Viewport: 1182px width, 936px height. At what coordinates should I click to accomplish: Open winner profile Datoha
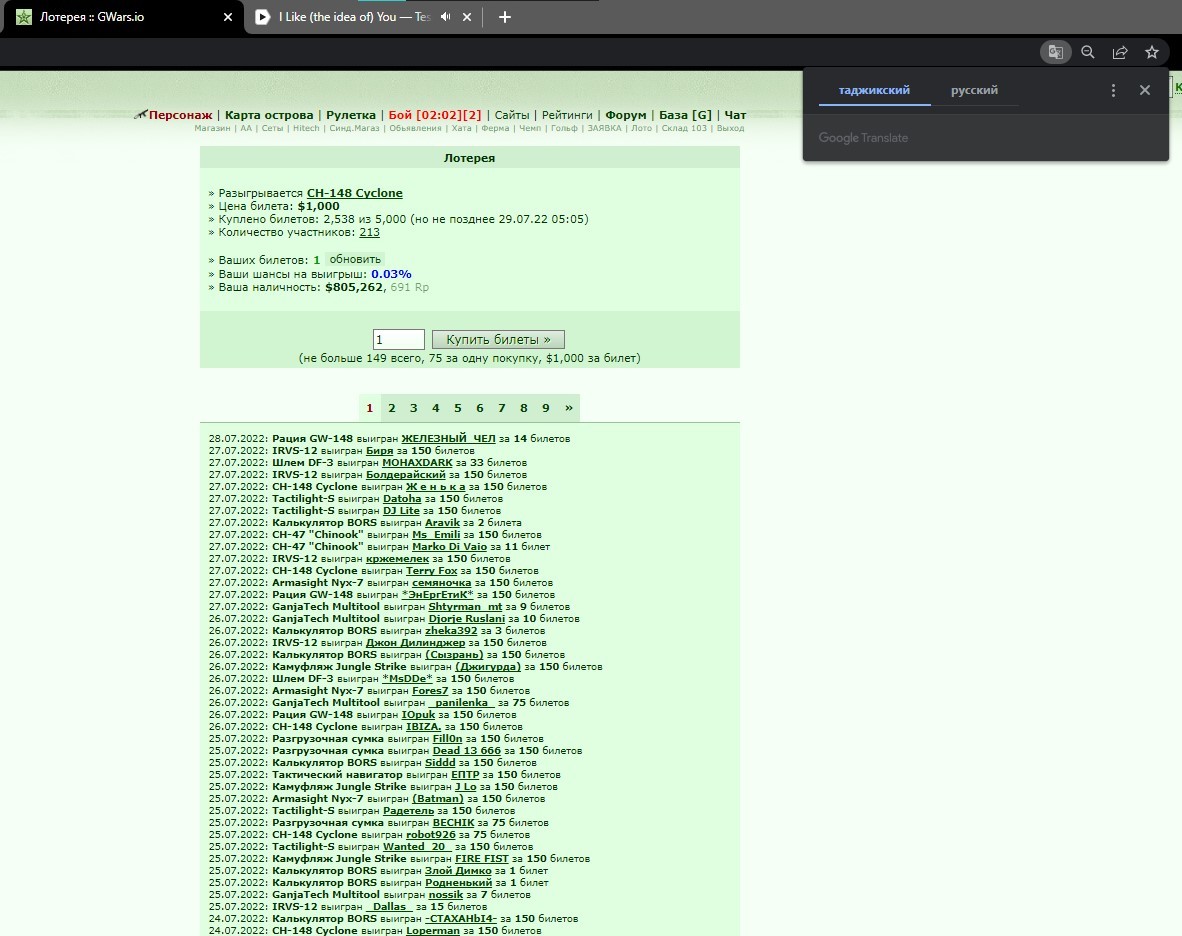402,499
